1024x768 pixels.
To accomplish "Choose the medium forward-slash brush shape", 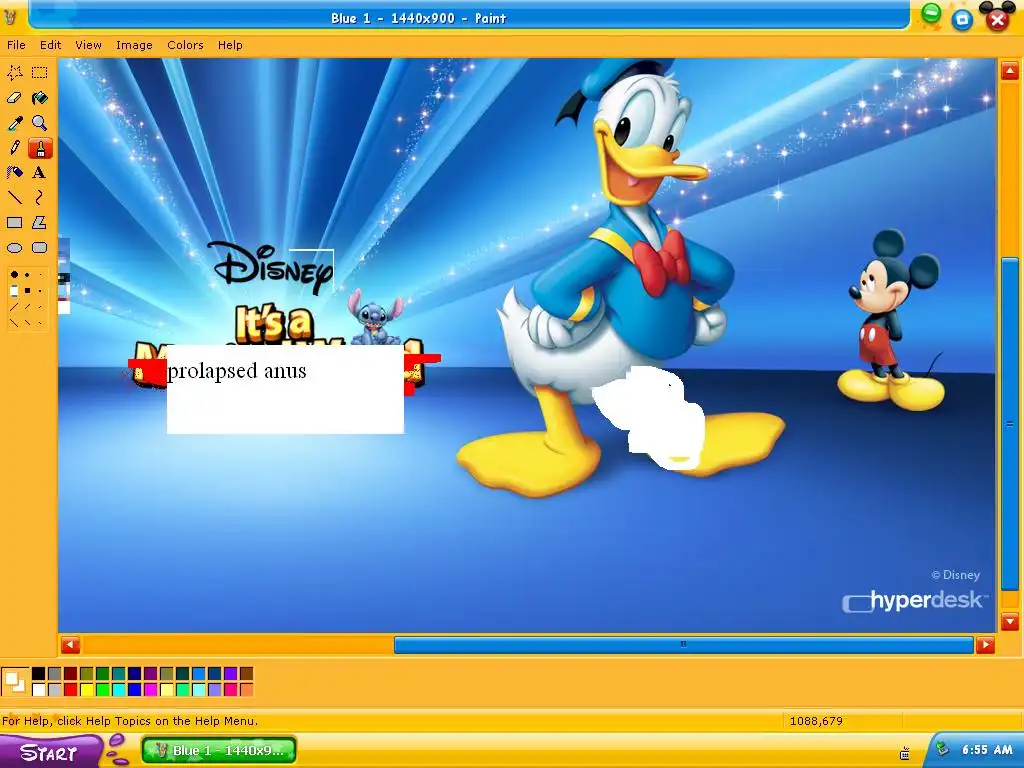I will point(27,306).
